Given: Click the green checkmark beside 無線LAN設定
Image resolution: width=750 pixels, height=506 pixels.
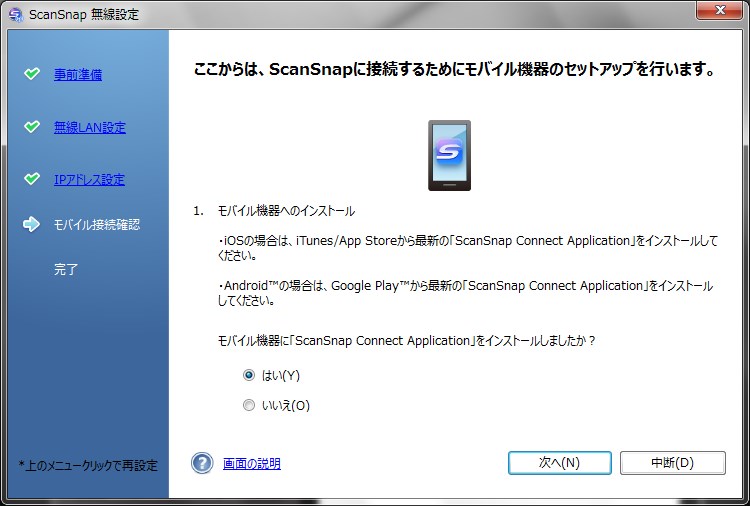Looking at the screenshot, I should click(x=32, y=127).
